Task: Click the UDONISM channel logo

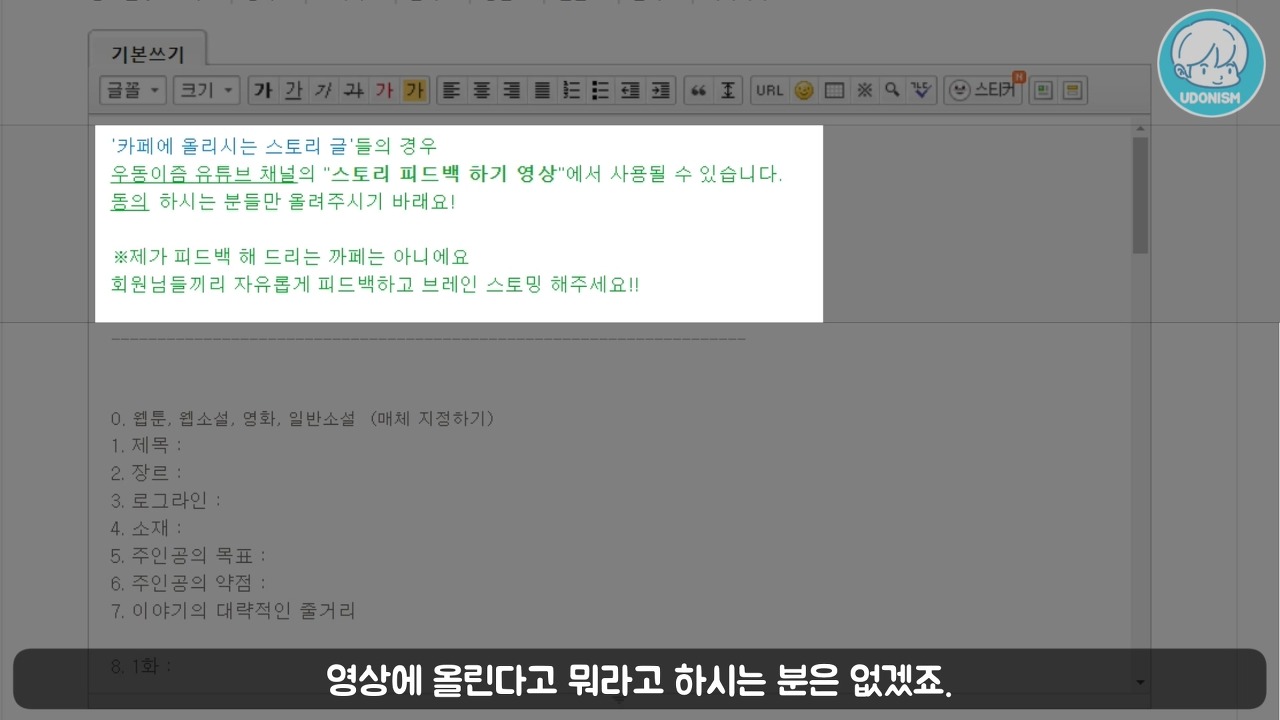Action: pyautogui.click(x=1210, y=62)
